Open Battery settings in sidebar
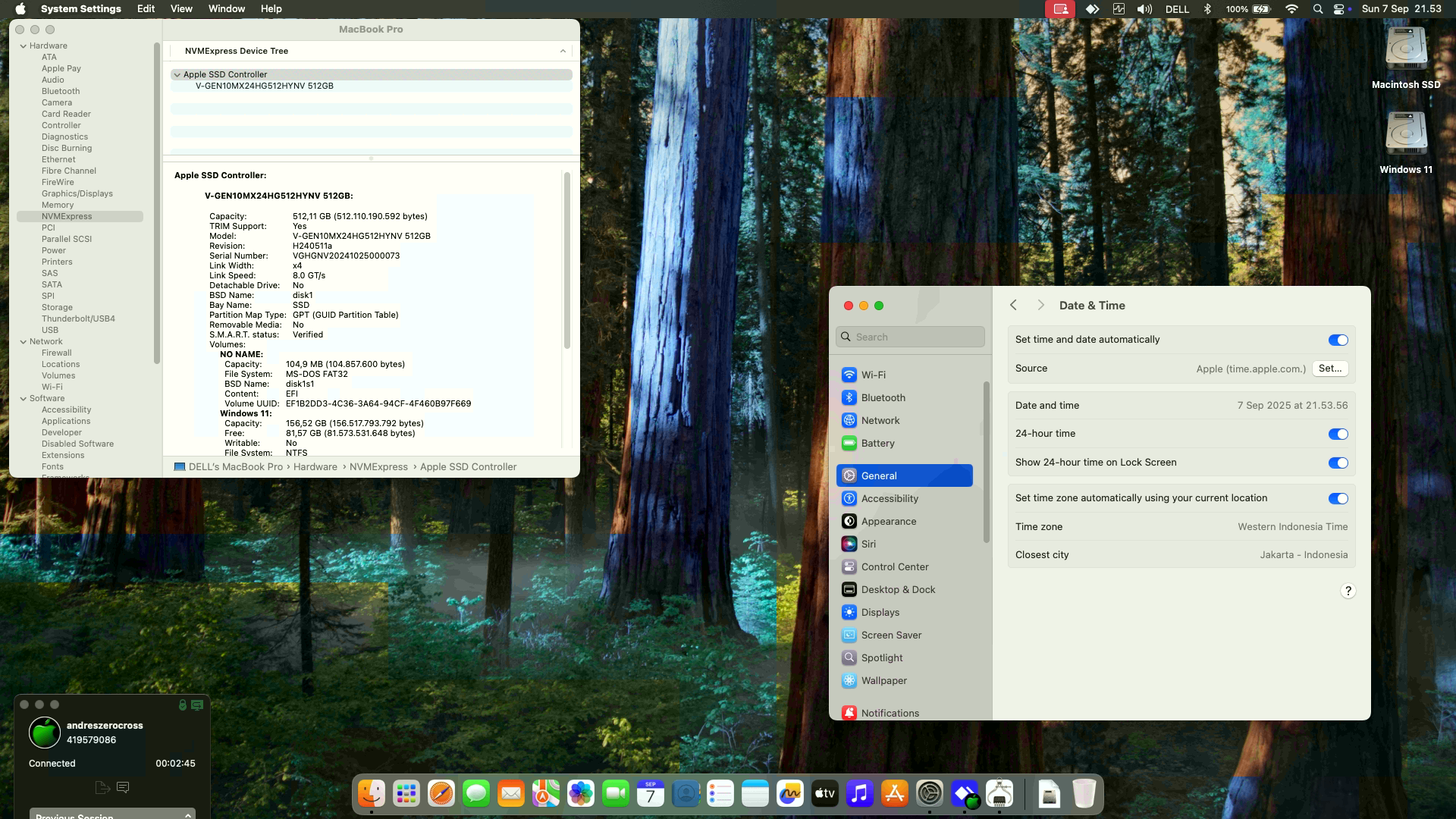1456x819 pixels. click(904, 443)
